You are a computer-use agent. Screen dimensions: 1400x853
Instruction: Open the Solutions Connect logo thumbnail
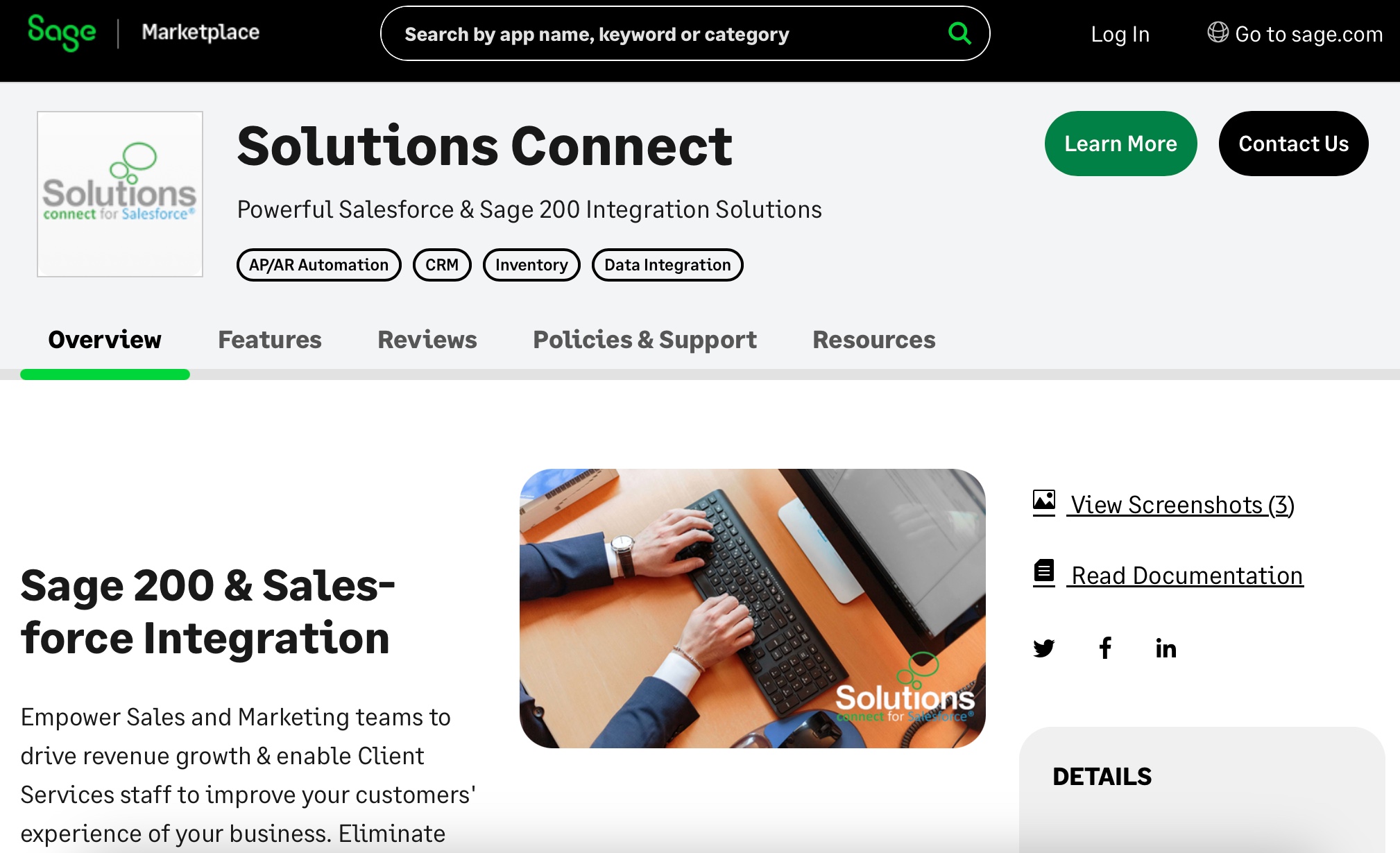pos(120,194)
